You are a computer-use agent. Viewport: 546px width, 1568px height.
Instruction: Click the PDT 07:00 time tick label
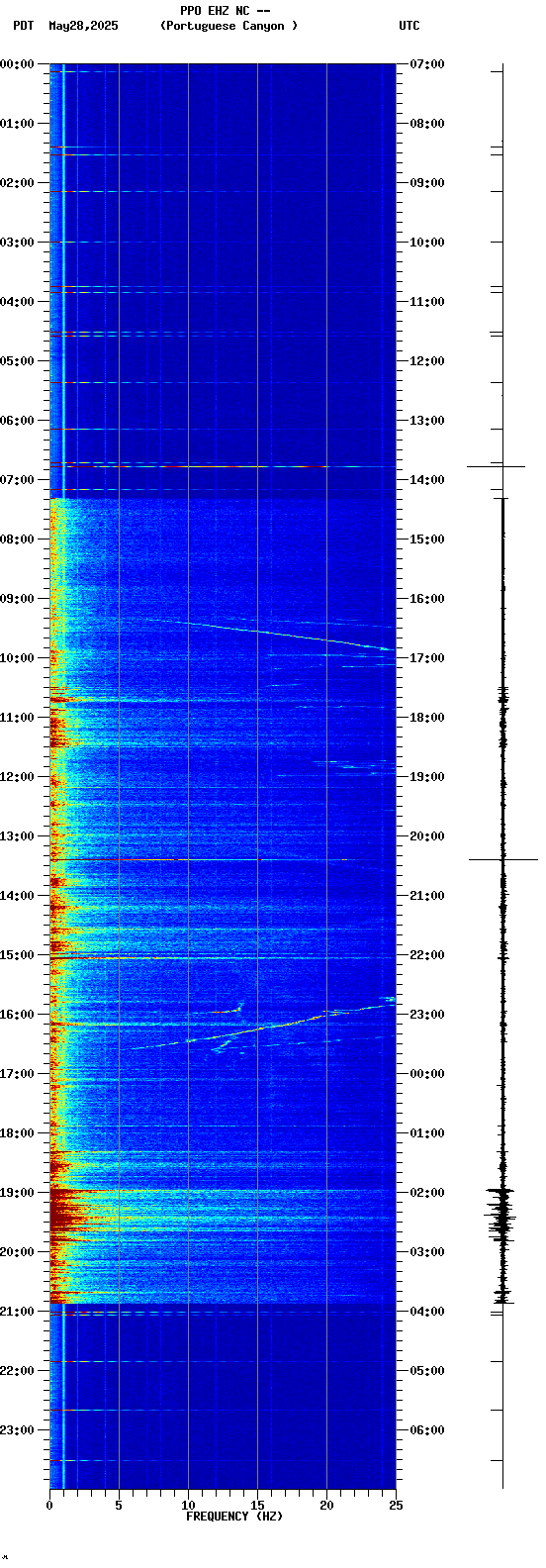(x=18, y=480)
